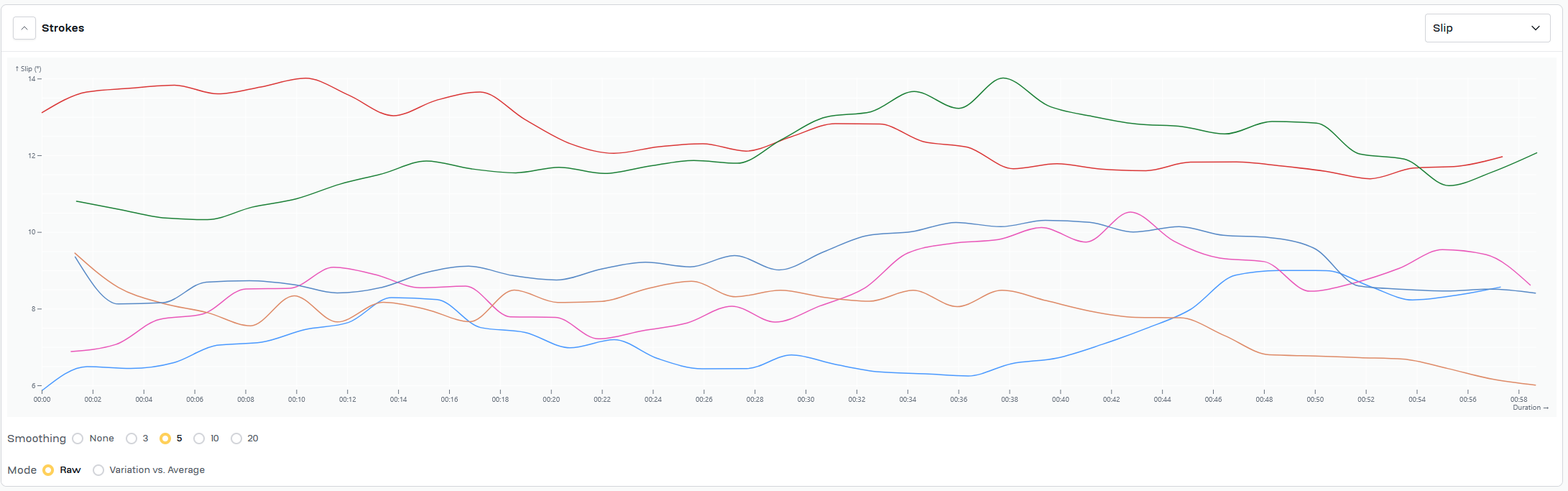The image size is (1568, 491).
Task: Switch mode to Variation vs. Average
Action: tap(98, 470)
